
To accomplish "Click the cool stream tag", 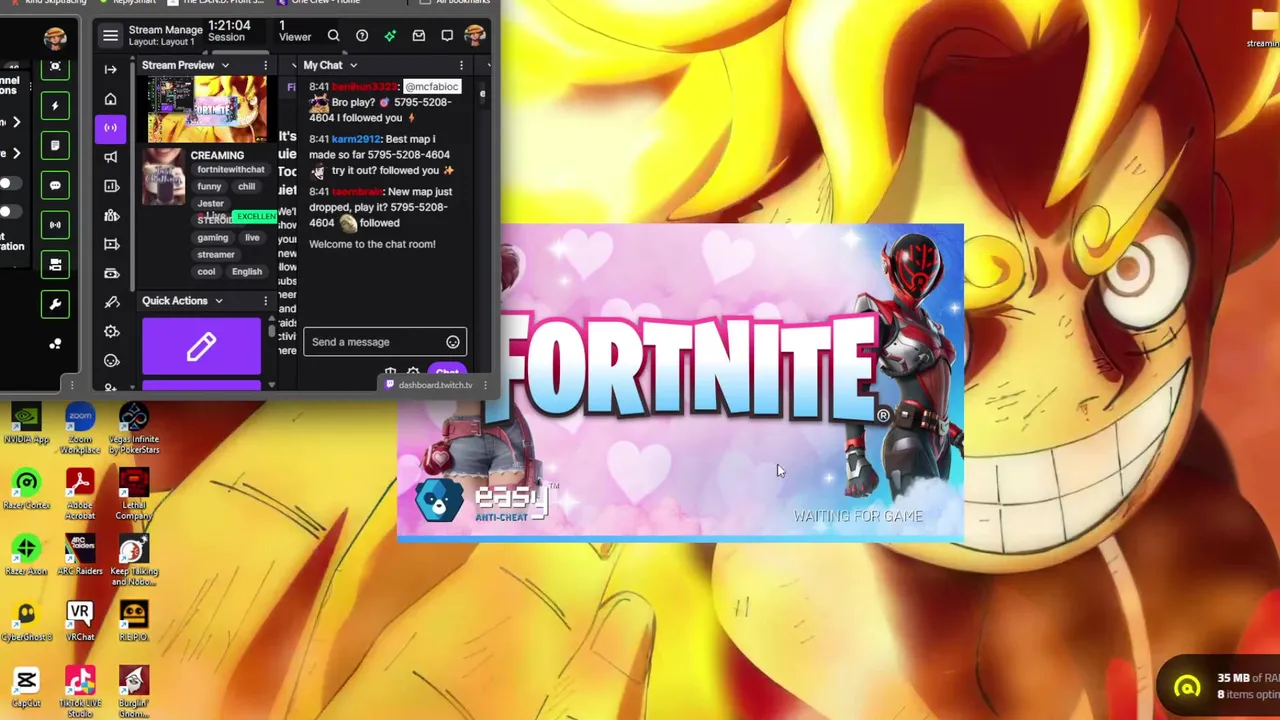I will [x=206, y=272].
